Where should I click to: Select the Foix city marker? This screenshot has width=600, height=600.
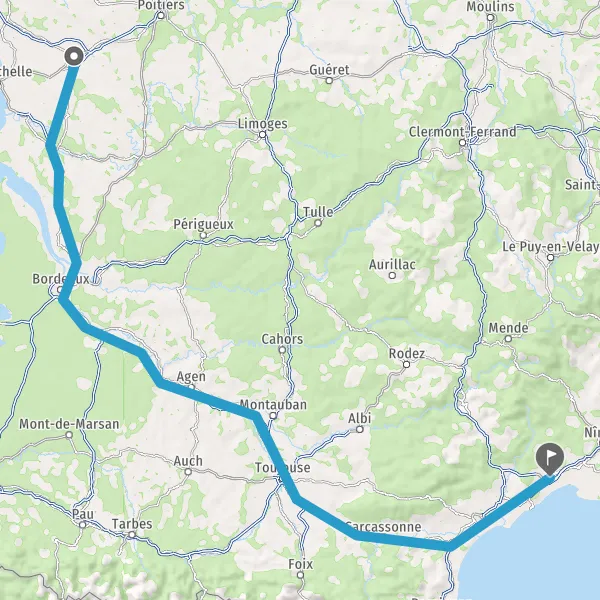[300, 575]
